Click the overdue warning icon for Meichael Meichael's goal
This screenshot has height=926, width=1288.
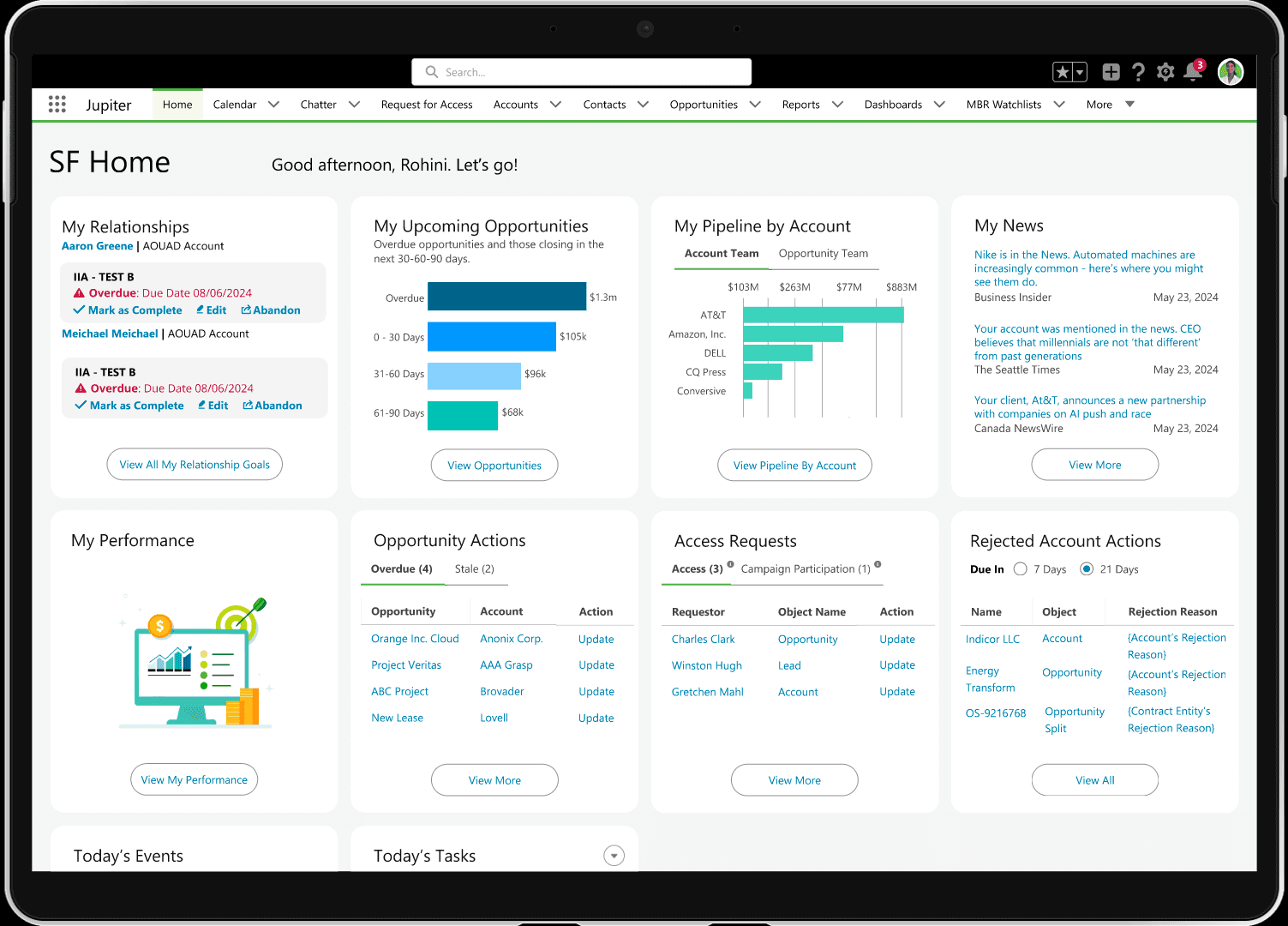coord(81,388)
